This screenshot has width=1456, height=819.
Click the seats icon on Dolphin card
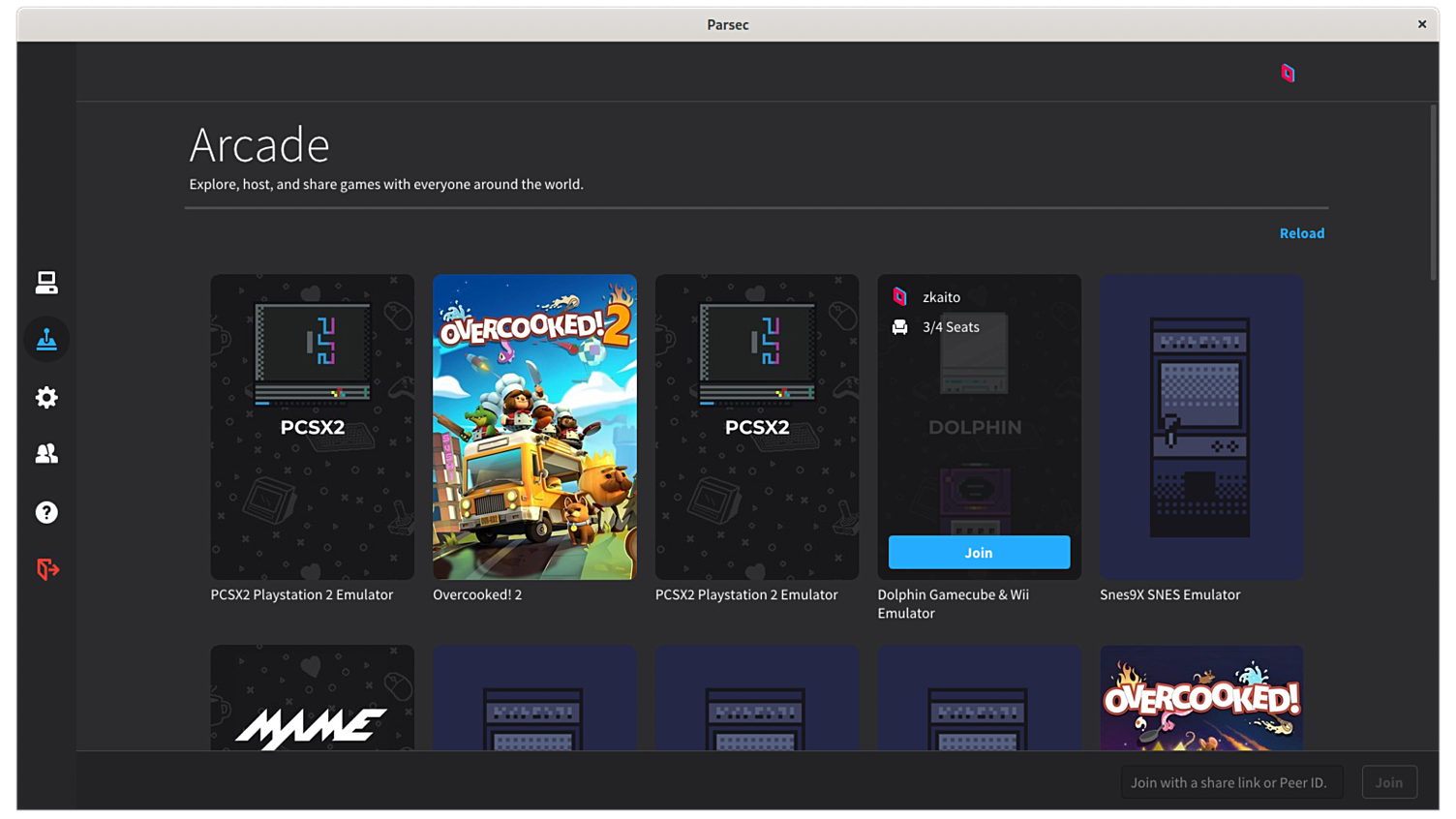[899, 327]
